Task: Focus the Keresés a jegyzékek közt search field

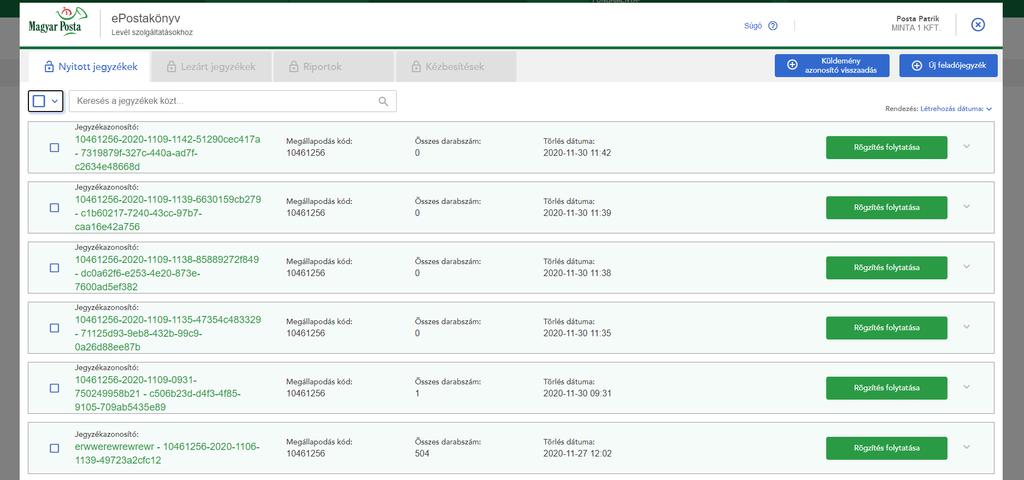Action: 232,101
